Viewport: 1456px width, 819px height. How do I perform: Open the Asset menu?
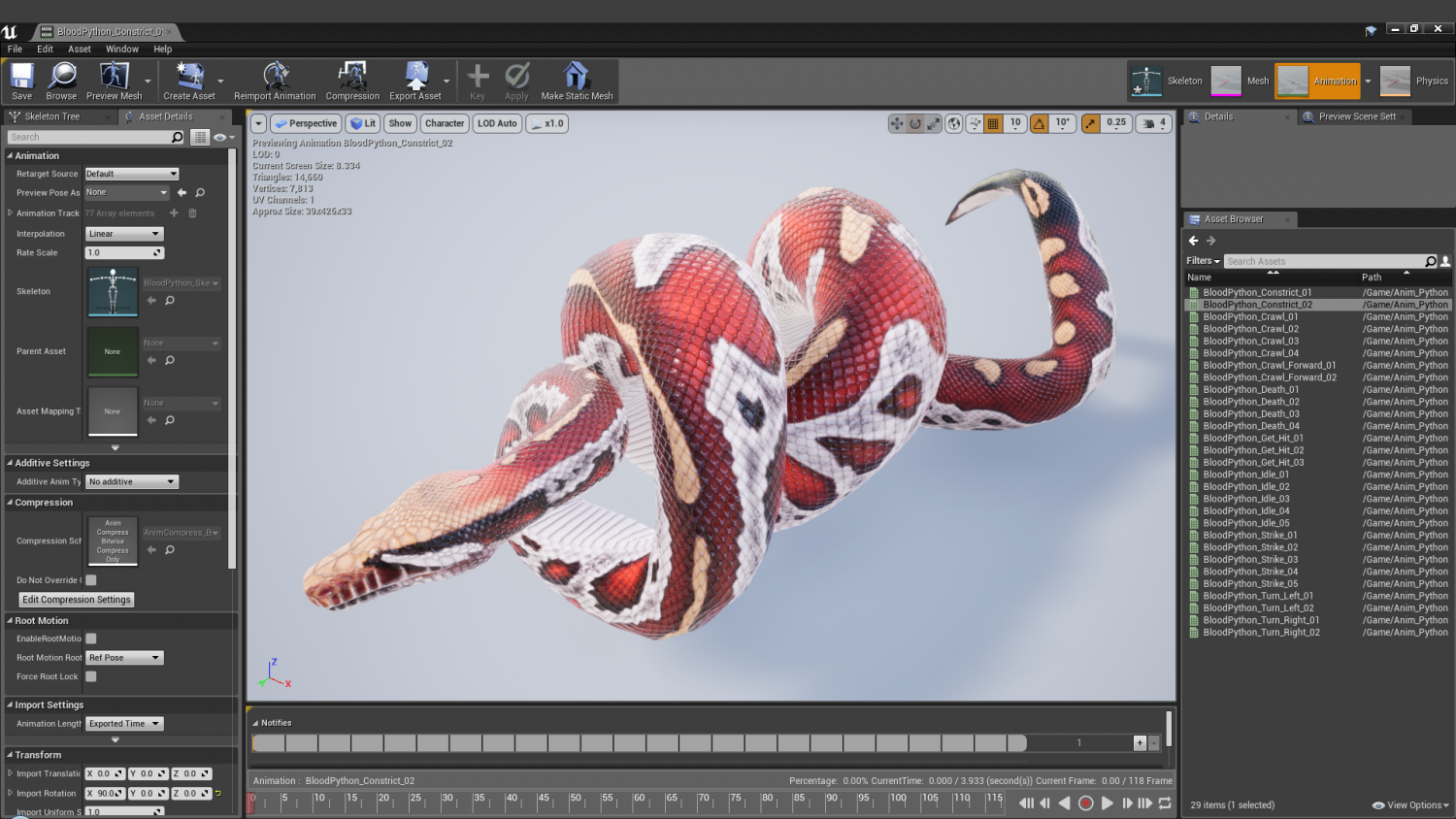click(80, 49)
